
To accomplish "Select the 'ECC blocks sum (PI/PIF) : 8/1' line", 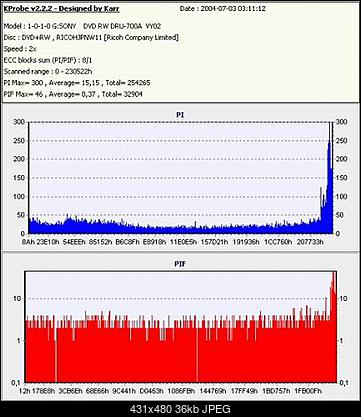I will pyautogui.click(x=48, y=60).
